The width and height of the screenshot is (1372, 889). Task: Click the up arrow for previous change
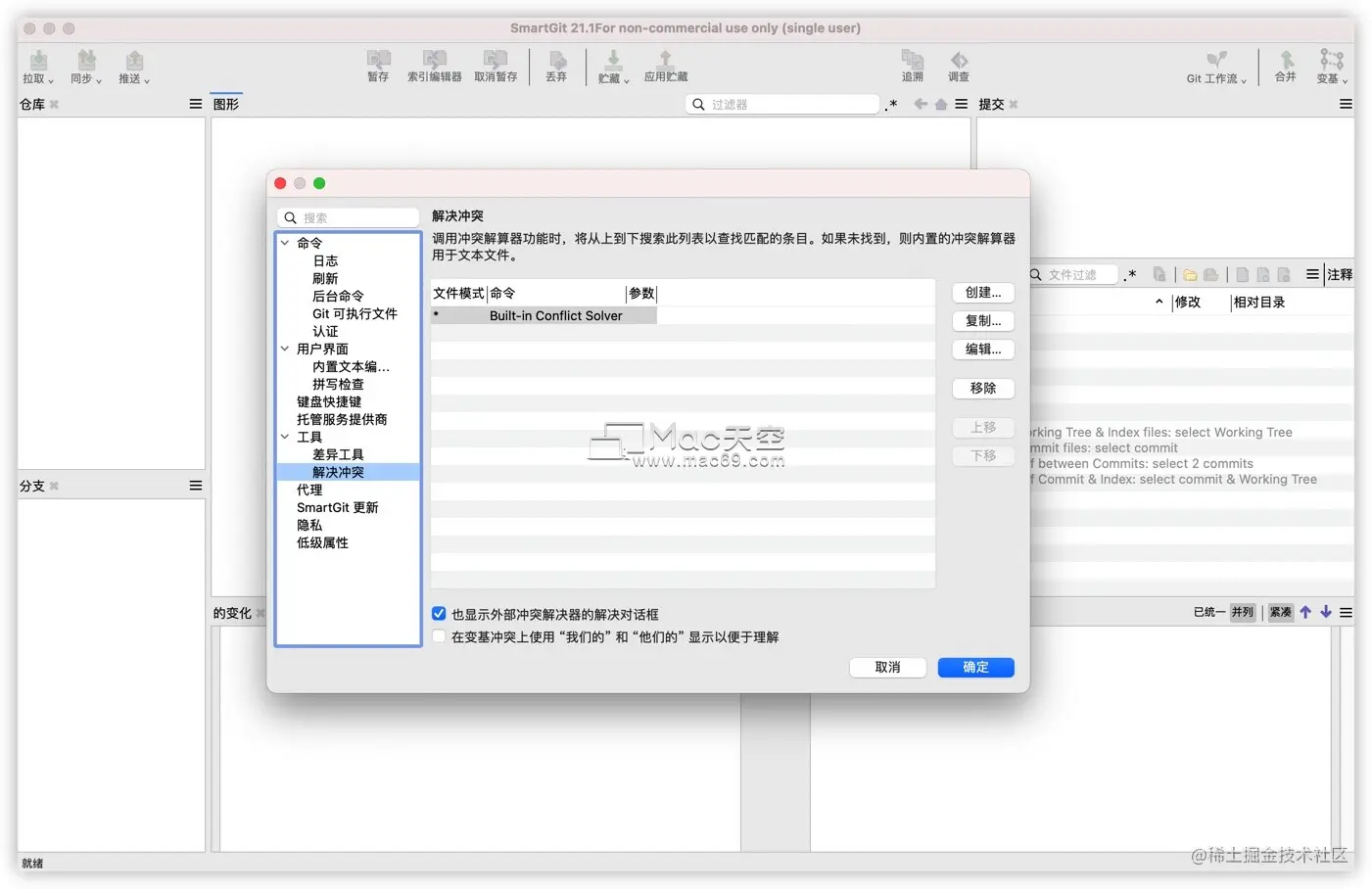1305,612
